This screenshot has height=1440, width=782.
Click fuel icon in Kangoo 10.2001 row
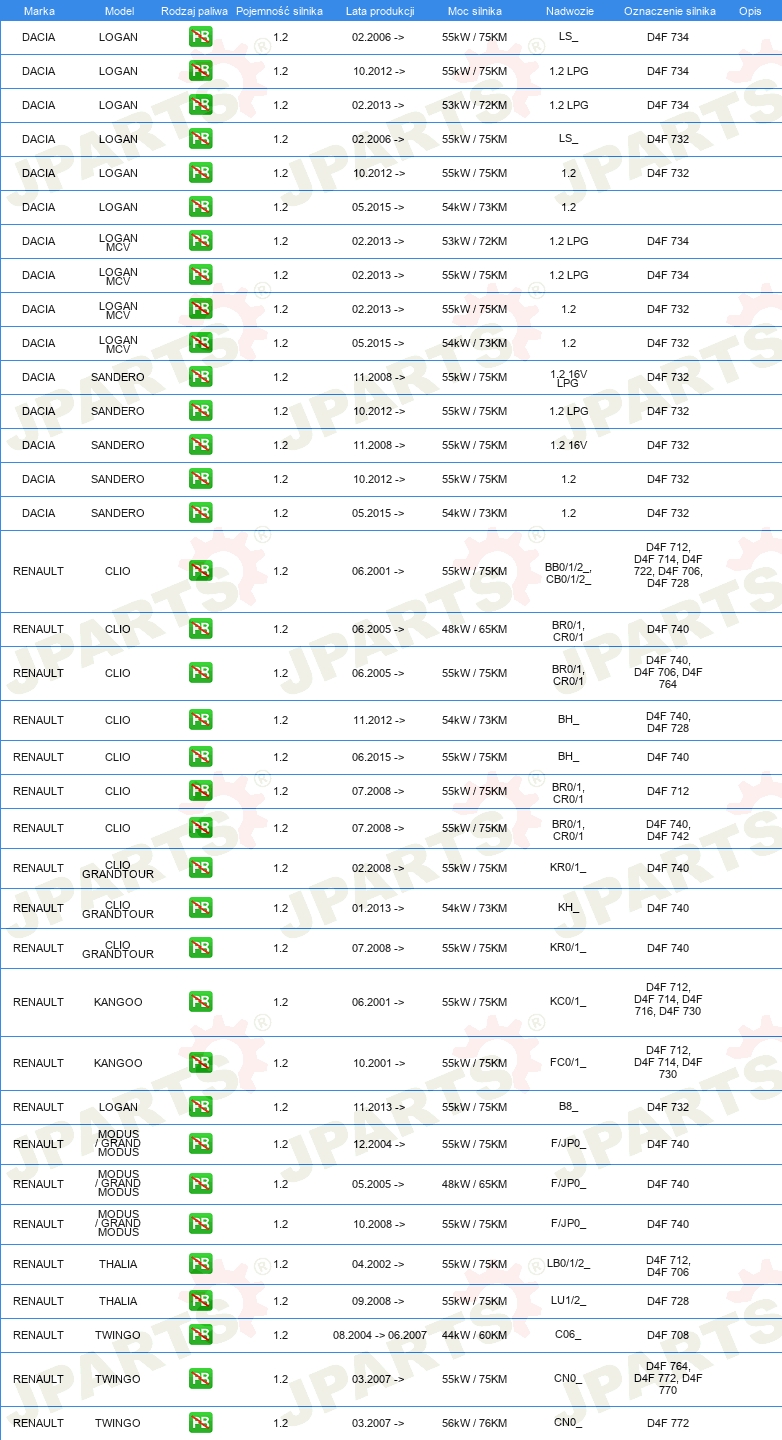point(200,1063)
